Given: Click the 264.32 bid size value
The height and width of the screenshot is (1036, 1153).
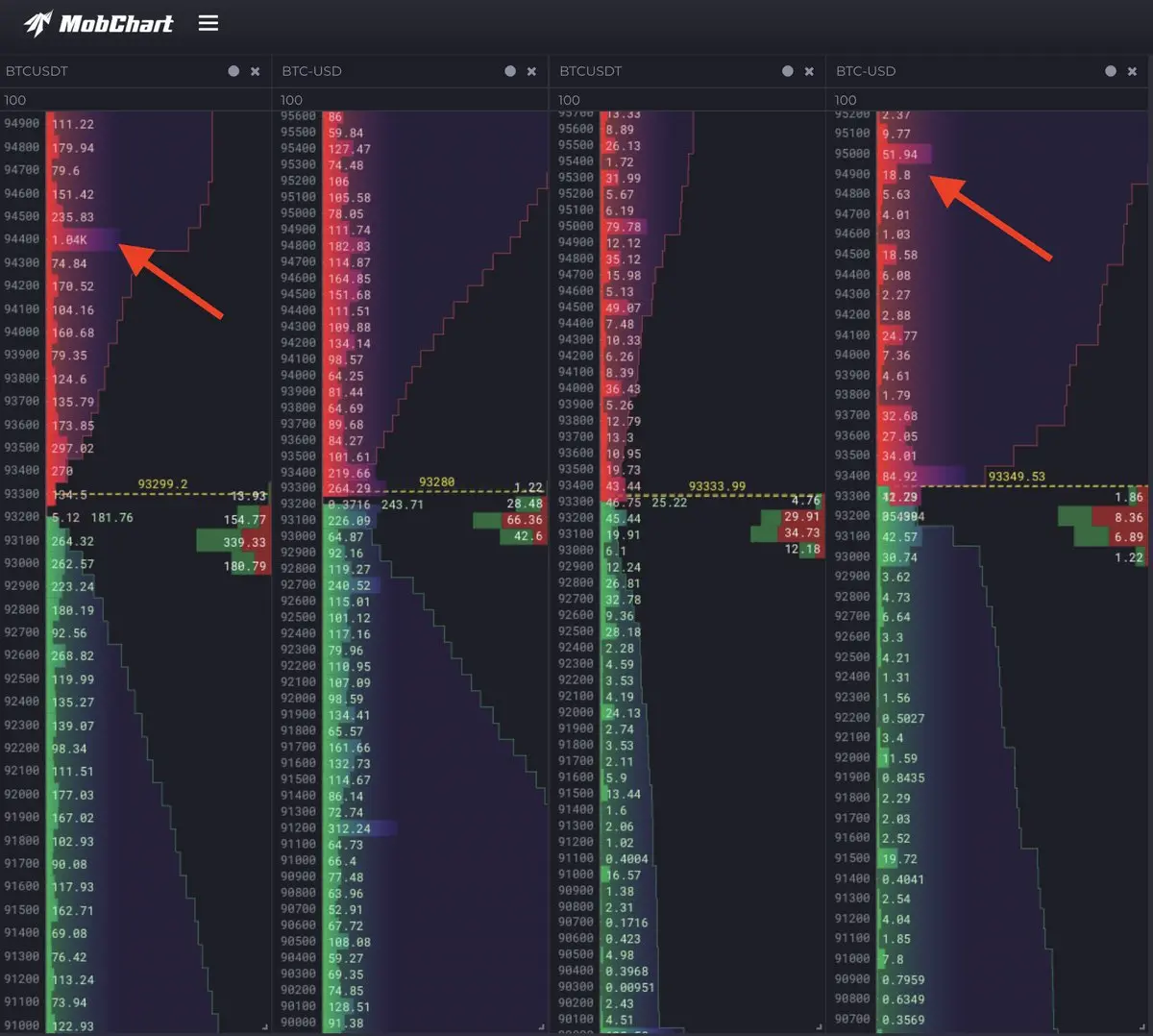Looking at the screenshot, I should point(73,541).
